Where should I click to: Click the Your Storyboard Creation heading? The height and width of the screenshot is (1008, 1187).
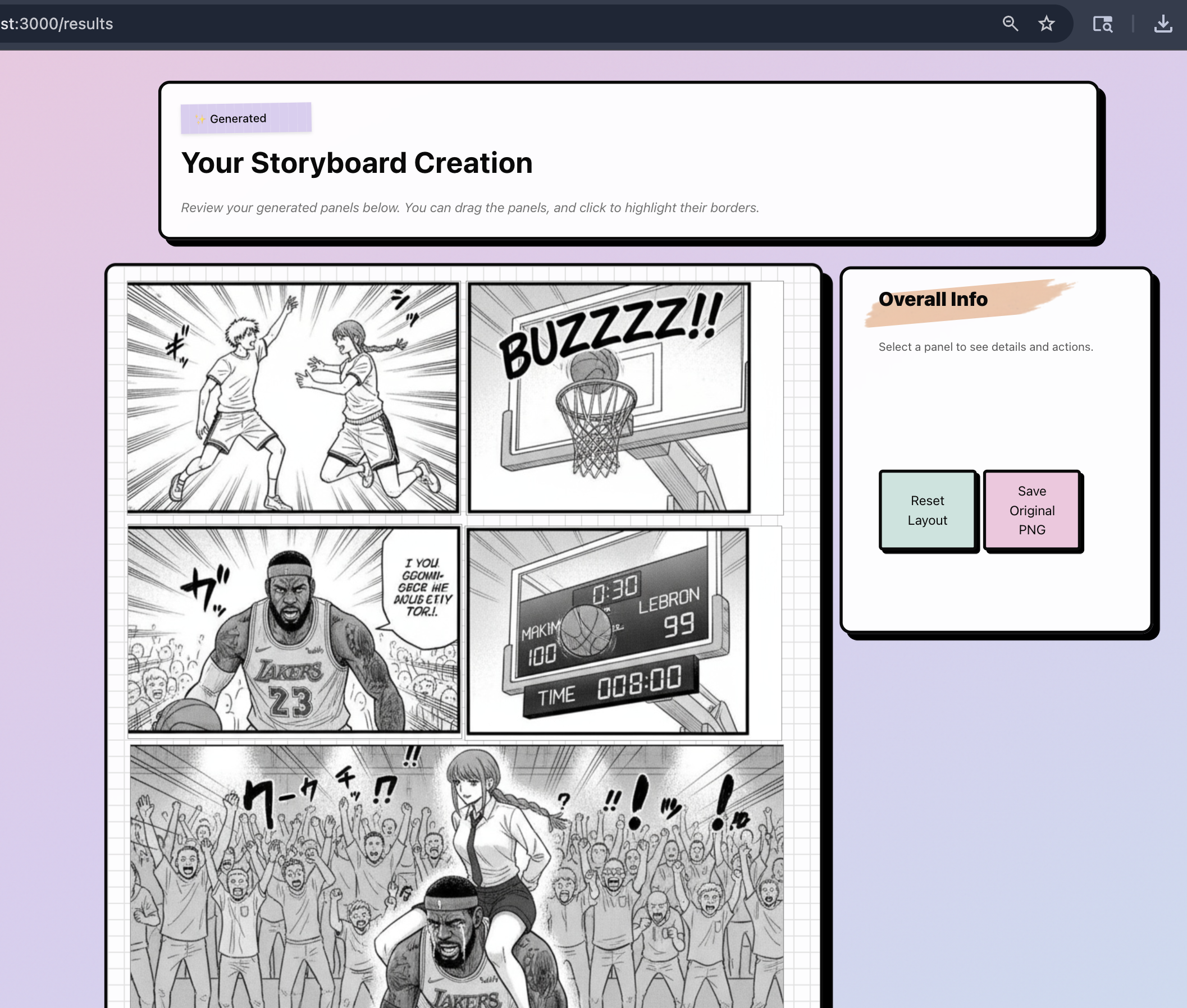(x=357, y=163)
